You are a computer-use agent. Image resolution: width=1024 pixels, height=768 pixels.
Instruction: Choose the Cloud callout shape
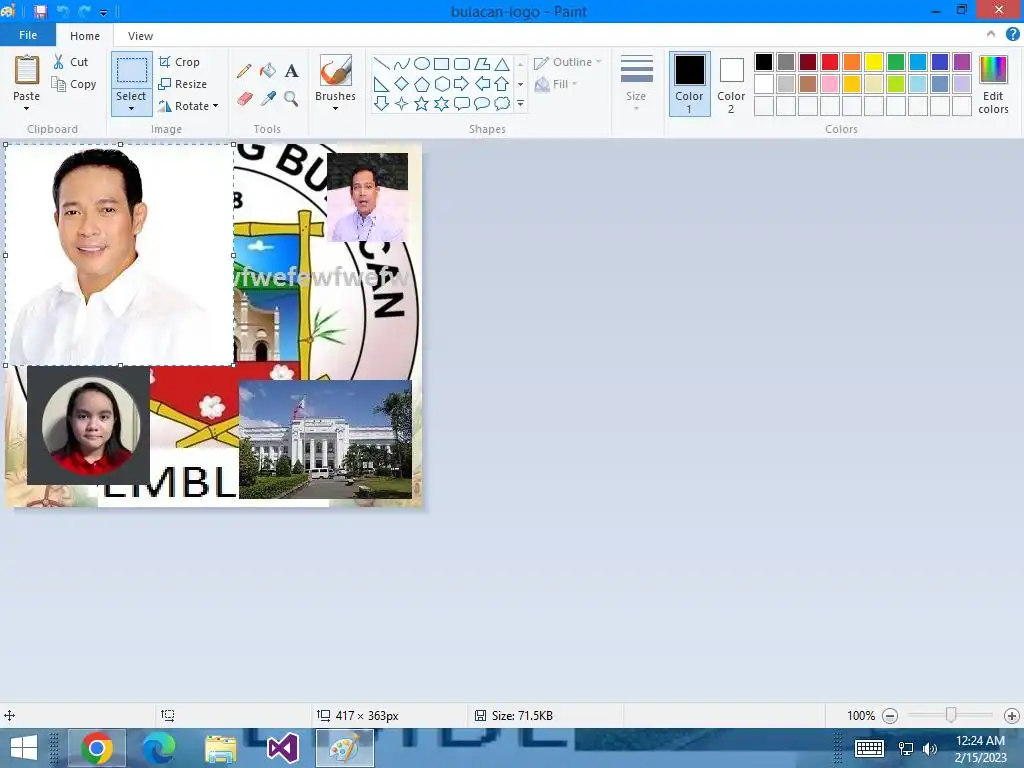pos(502,103)
